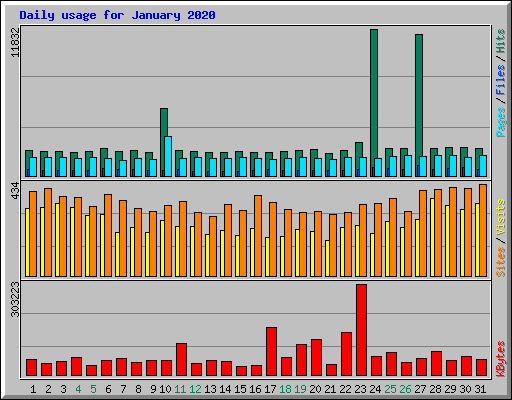The width and height of the screenshot is (512, 400).
Task: Click the yellow Visits legend label
Action: [x=501, y=218]
